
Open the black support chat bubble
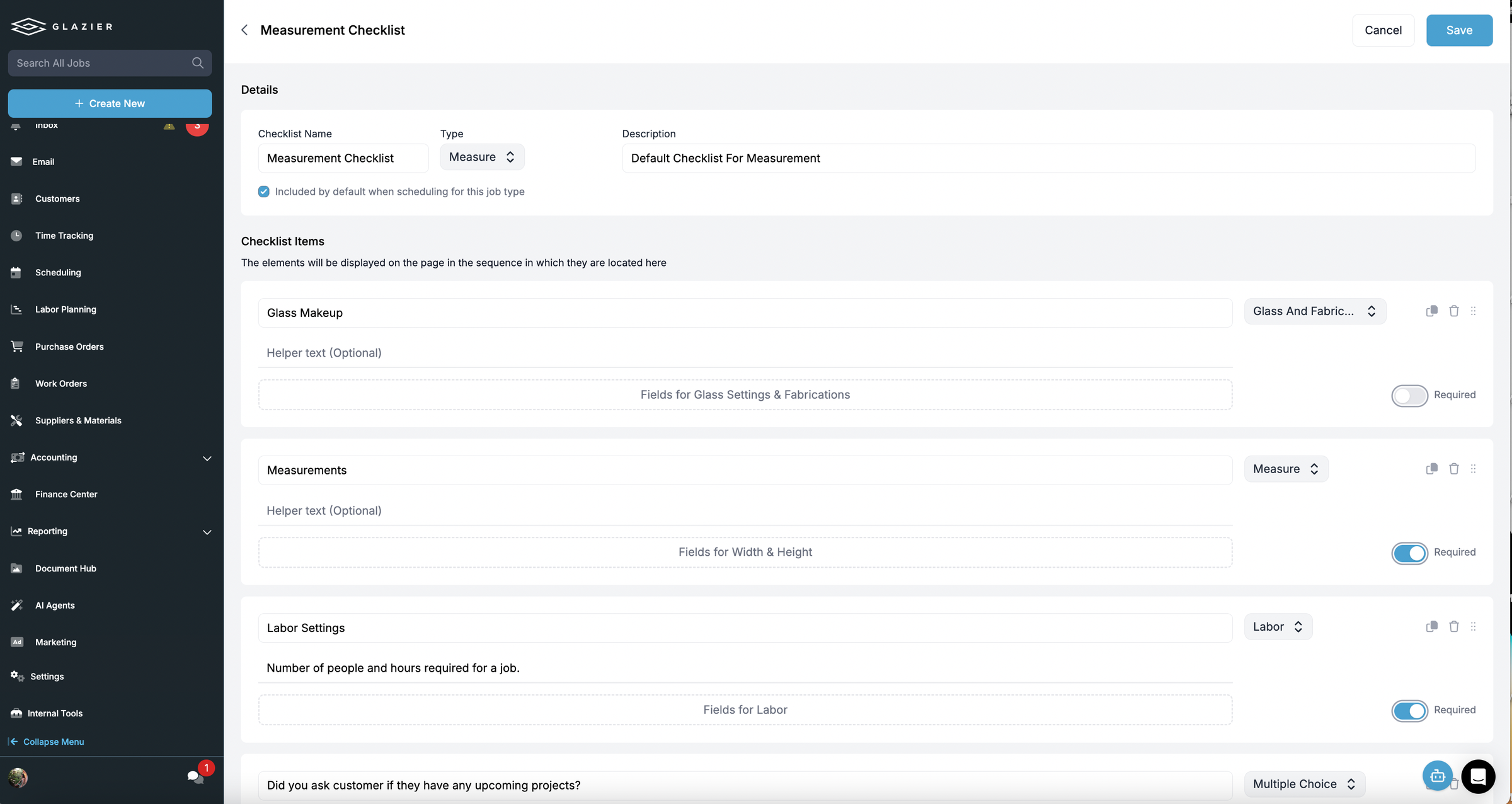click(1478, 776)
